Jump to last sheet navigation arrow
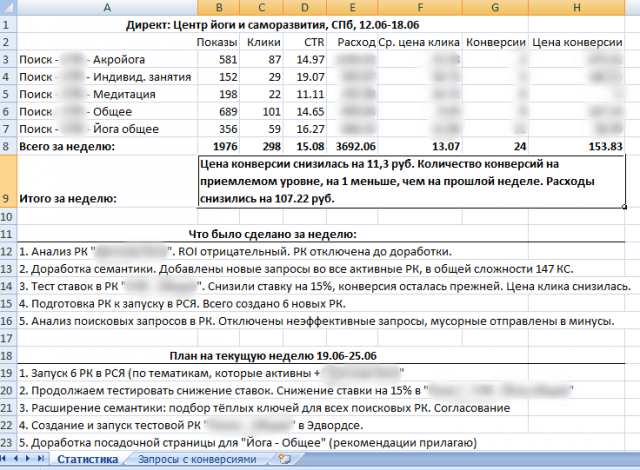Viewport: 640px width, 470px height. (x=40, y=459)
